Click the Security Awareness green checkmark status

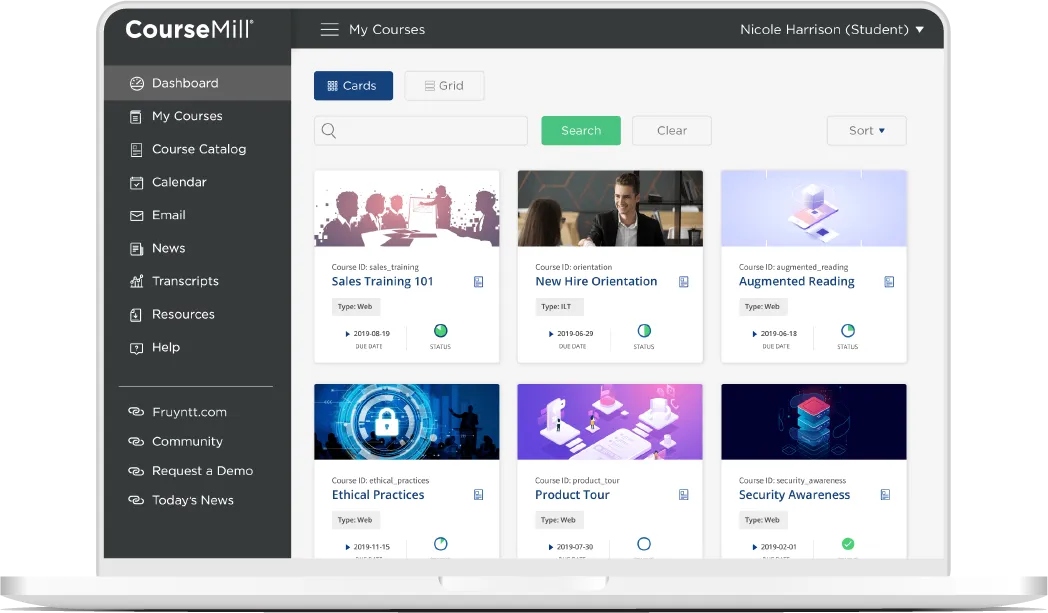click(x=847, y=543)
